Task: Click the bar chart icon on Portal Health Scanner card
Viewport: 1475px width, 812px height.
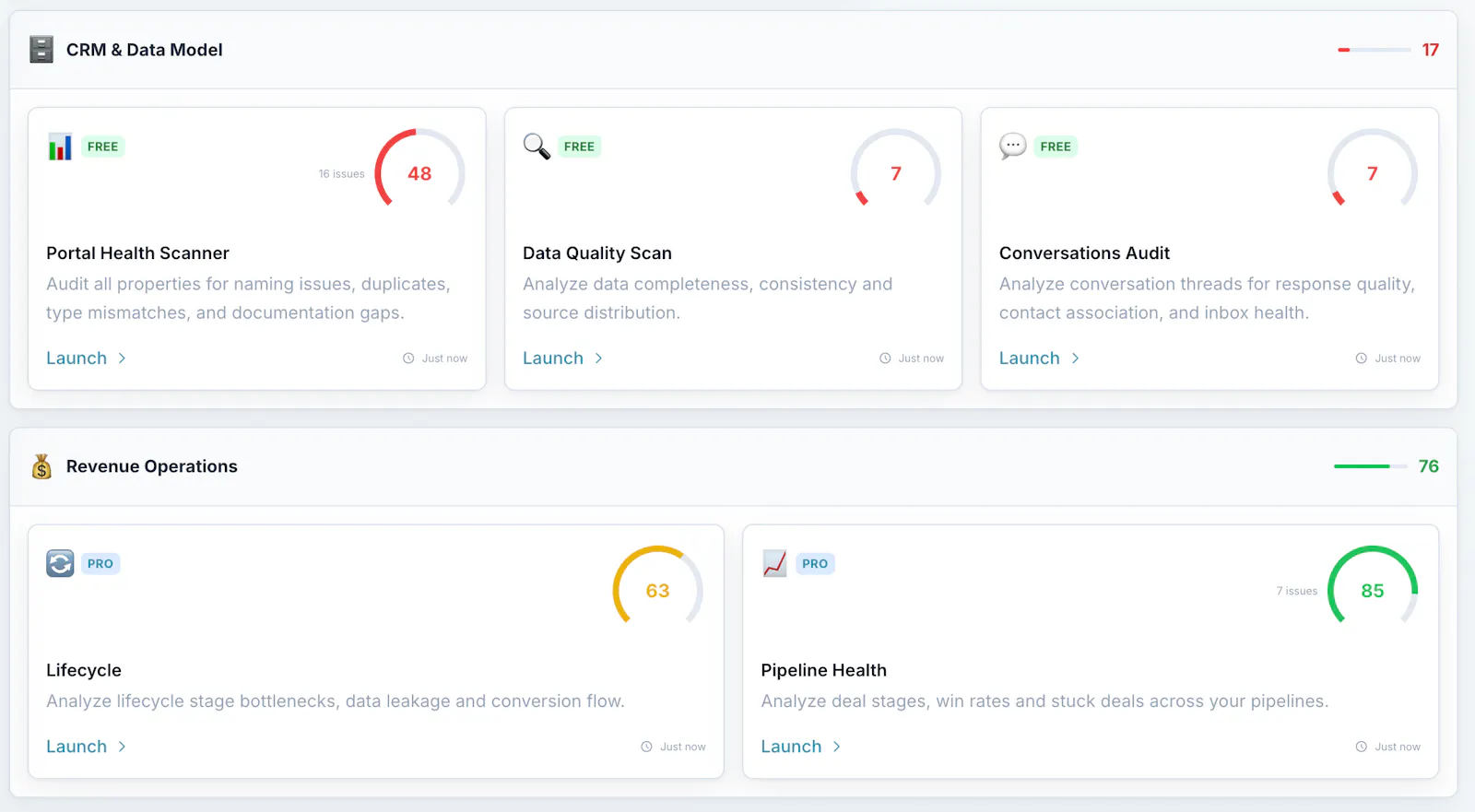Action: [x=60, y=147]
